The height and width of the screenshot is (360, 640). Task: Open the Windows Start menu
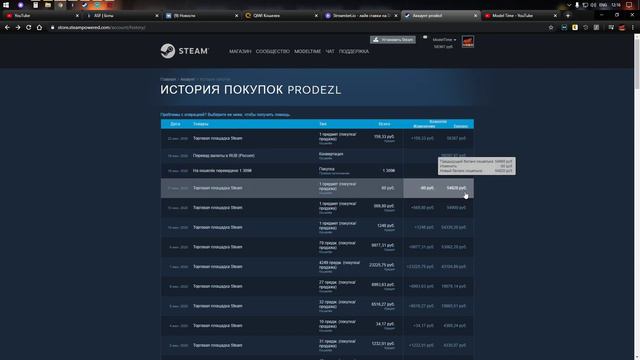[x=6, y=5]
